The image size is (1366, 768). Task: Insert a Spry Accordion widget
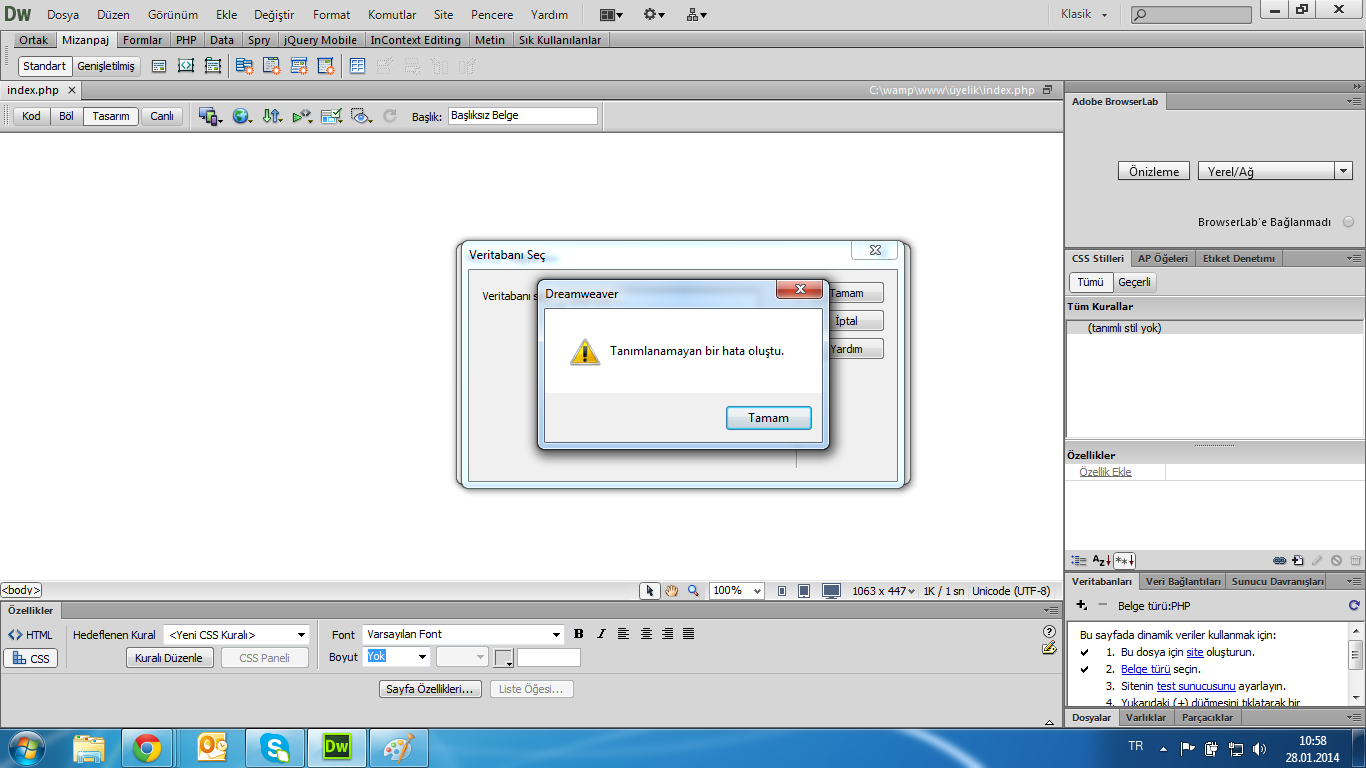pyautogui.click(x=299, y=66)
